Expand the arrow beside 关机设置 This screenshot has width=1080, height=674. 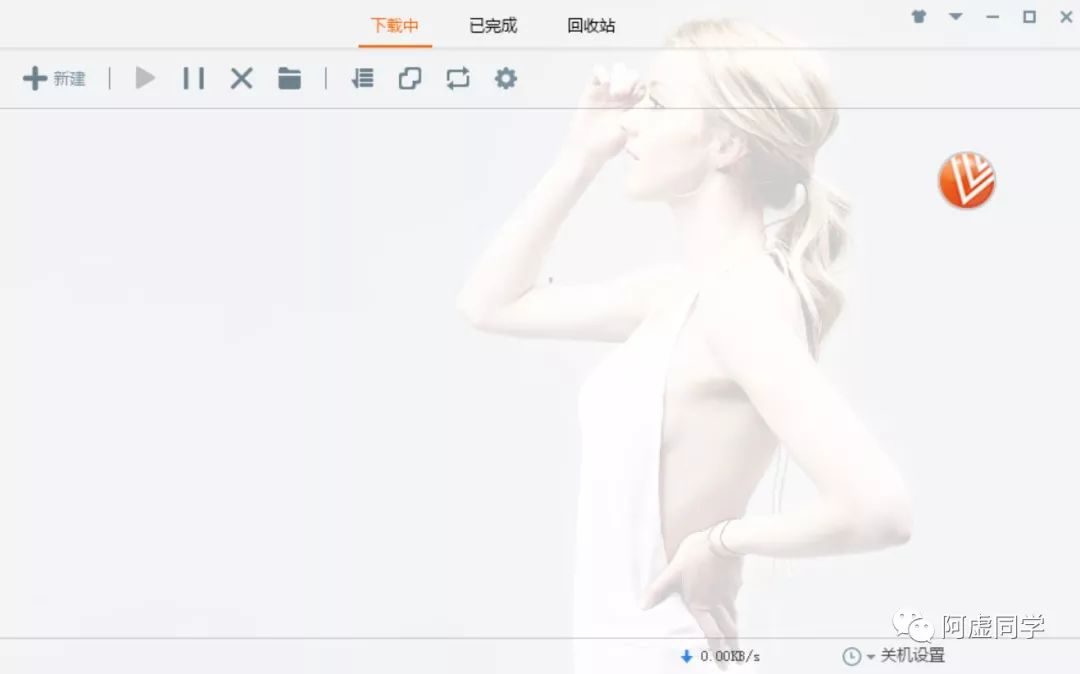tap(870, 656)
